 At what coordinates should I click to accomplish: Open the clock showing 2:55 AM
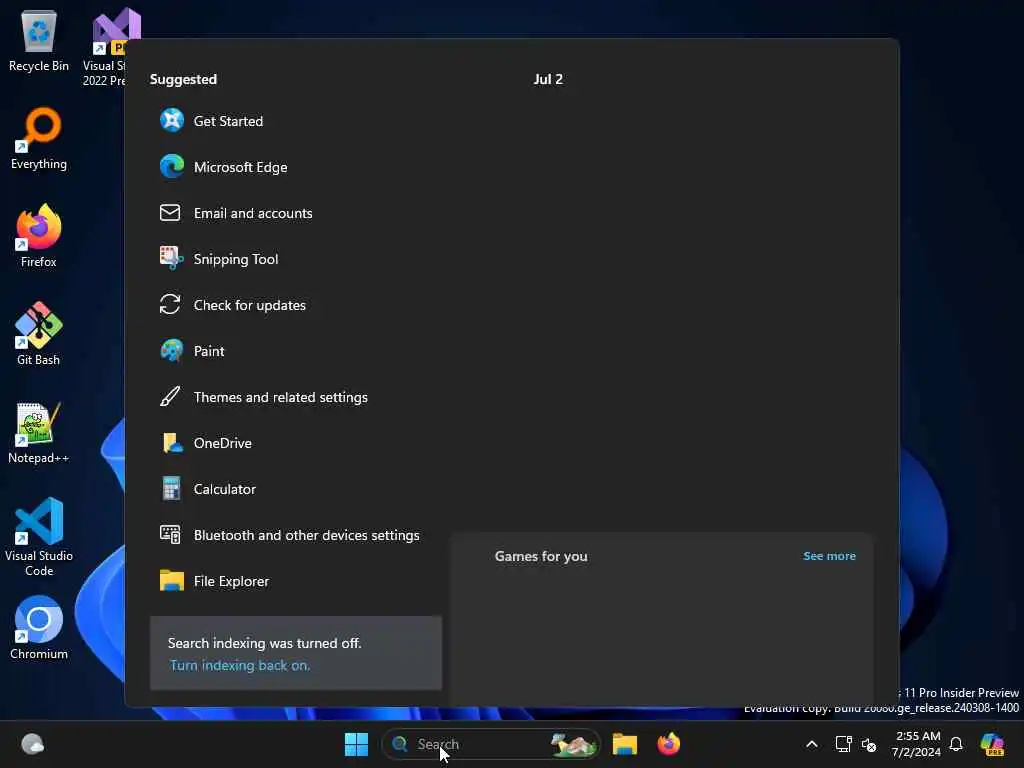pos(917,744)
